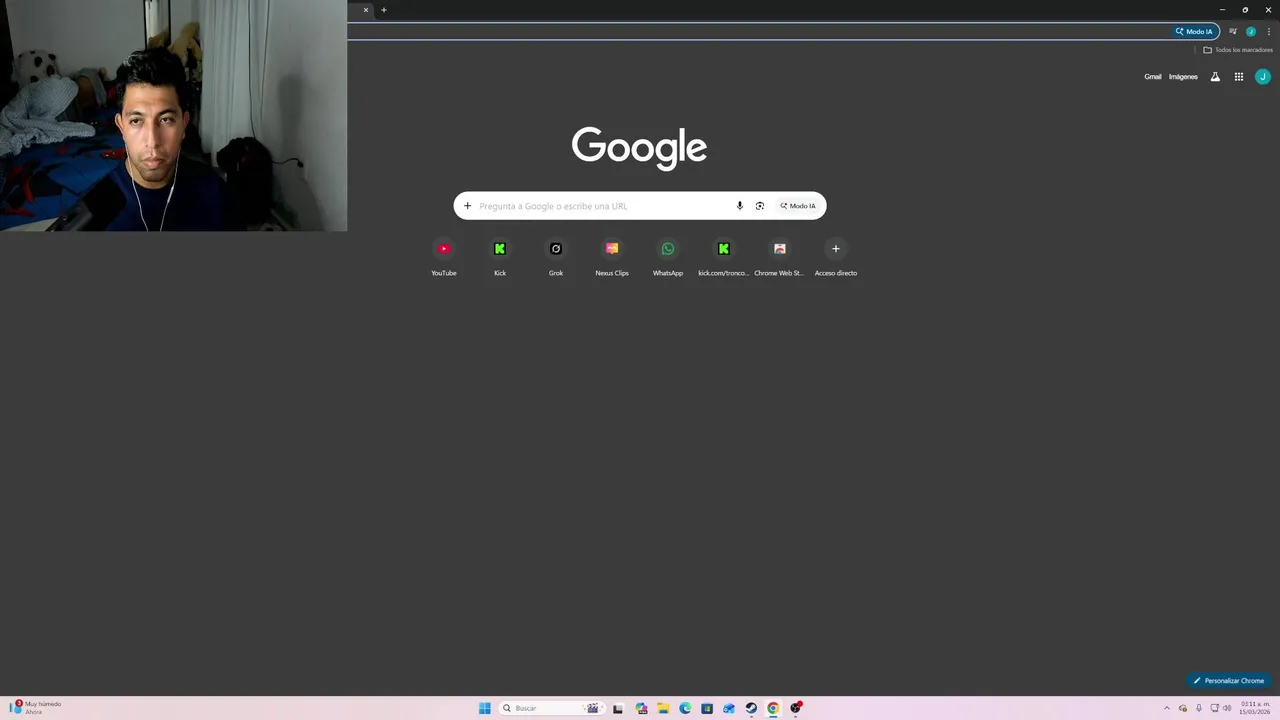The height and width of the screenshot is (720, 1280).
Task: Focus the Google search input field
Action: click(x=603, y=206)
